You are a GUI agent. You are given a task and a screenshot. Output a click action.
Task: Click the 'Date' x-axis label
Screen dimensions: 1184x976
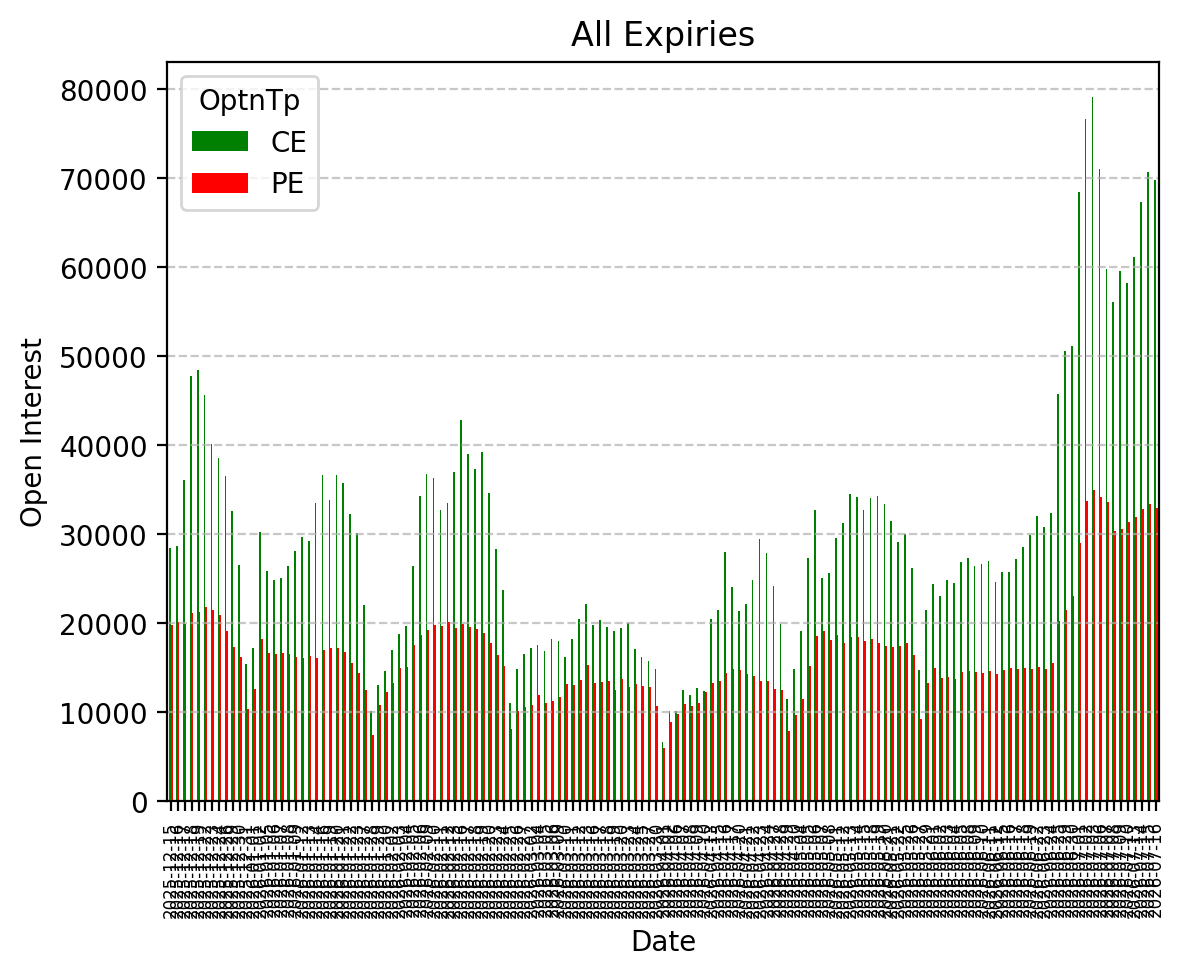click(x=663, y=941)
